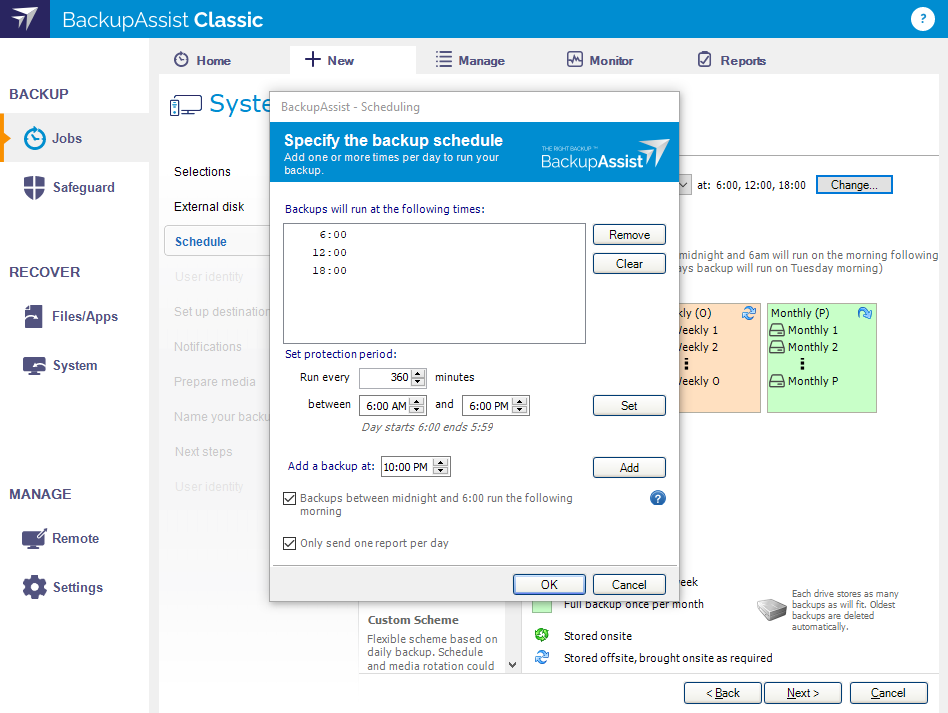Click the Set button for protection period
Screen dimensions: 948x713
[629, 406]
